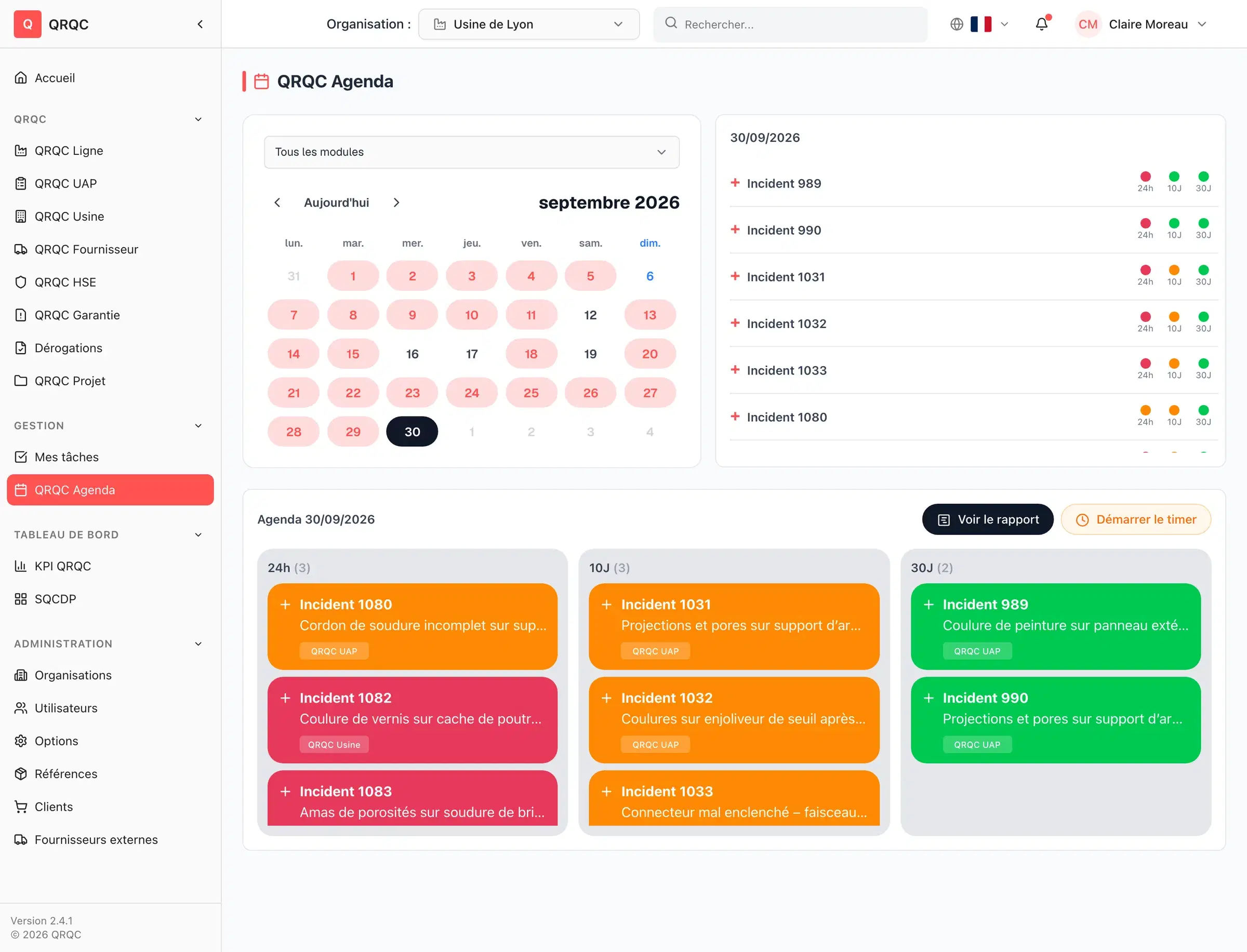Viewport: 1247px width, 952px height.
Task: Collapse the sidebar with the left chevron
Action: [x=200, y=24]
